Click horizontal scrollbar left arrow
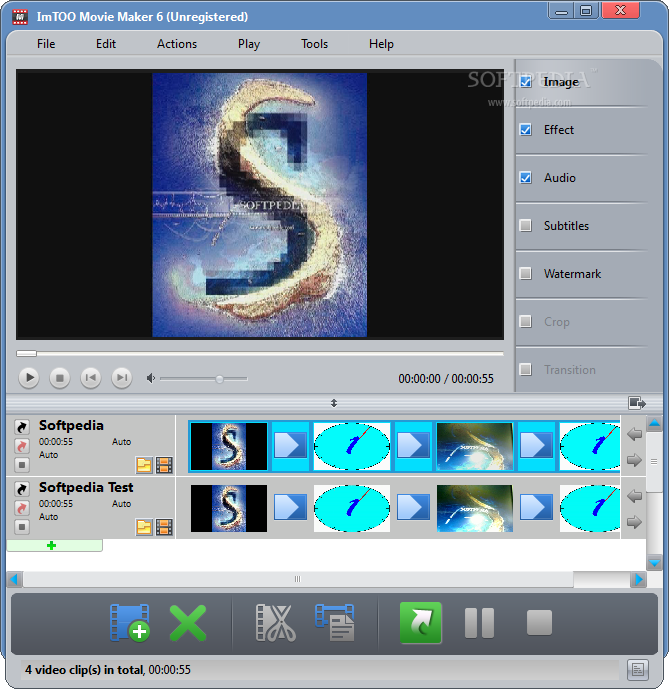 pos(14,580)
